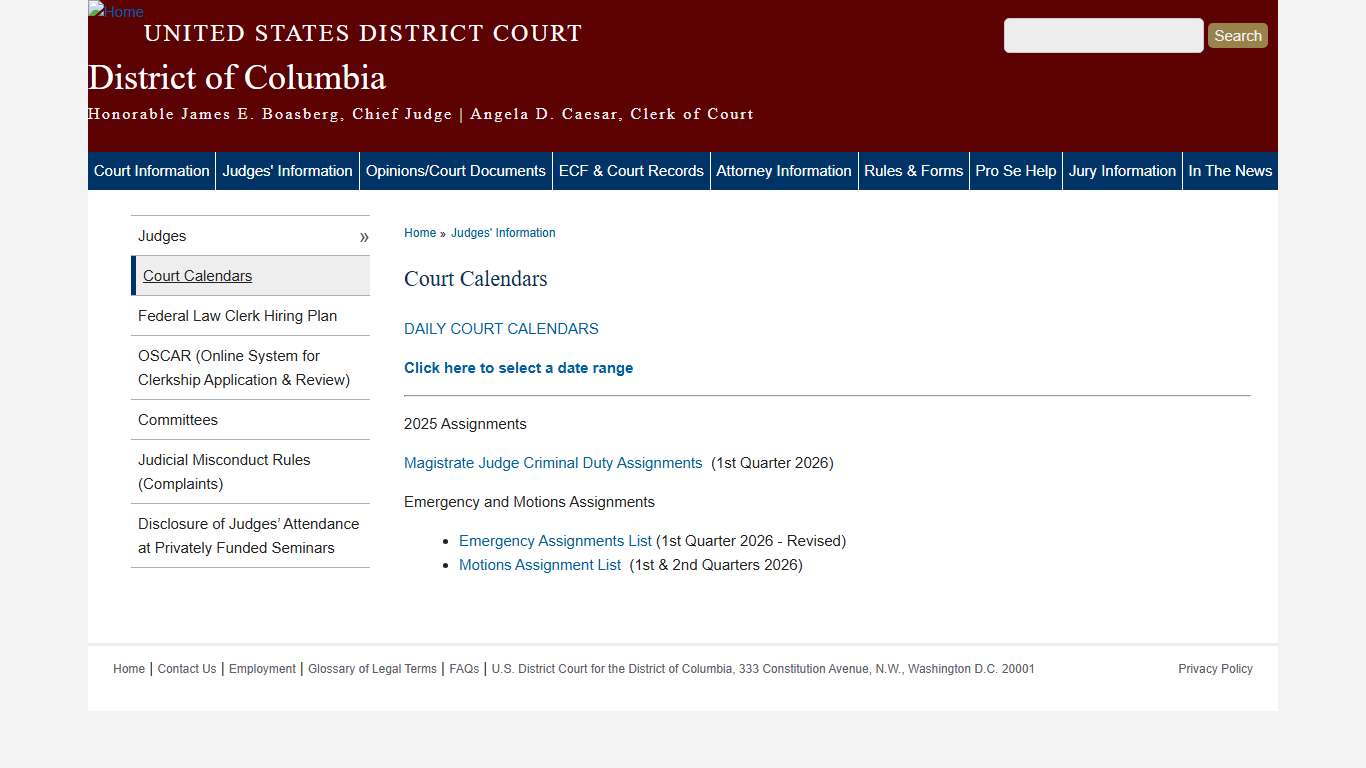Click the Search button
This screenshot has width=1366, height=768.
click(x=1237, y=35)
